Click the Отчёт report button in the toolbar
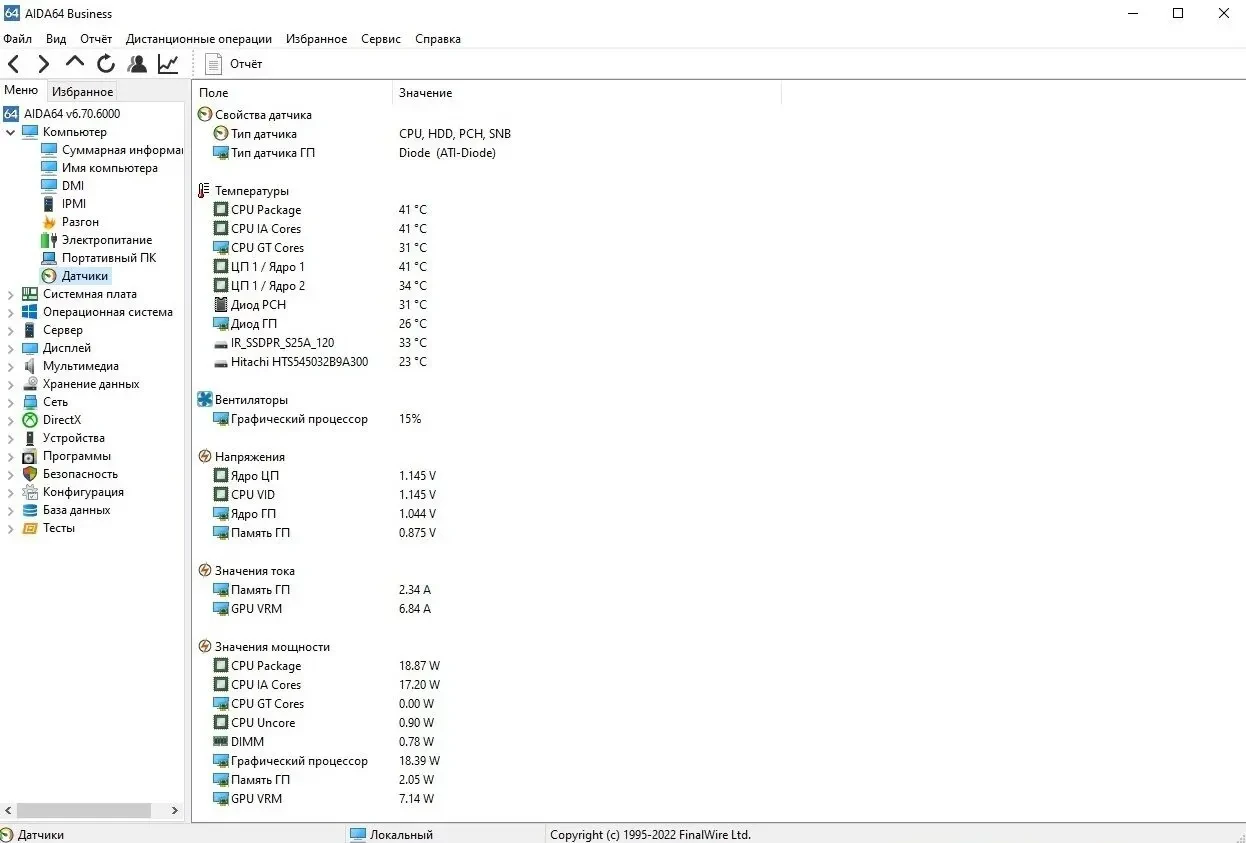The width and height of the screenshot is (1246, 843). coord(234,64)
